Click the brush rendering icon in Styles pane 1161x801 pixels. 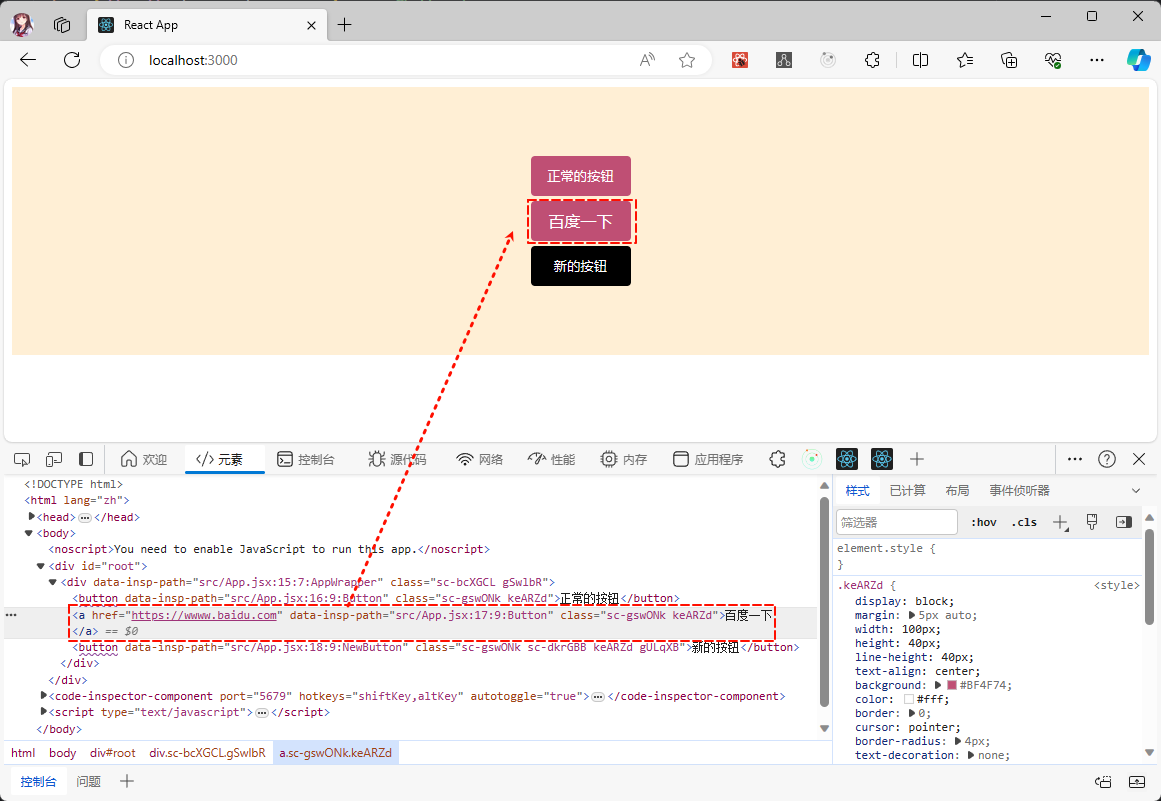tap(1091, 521)
